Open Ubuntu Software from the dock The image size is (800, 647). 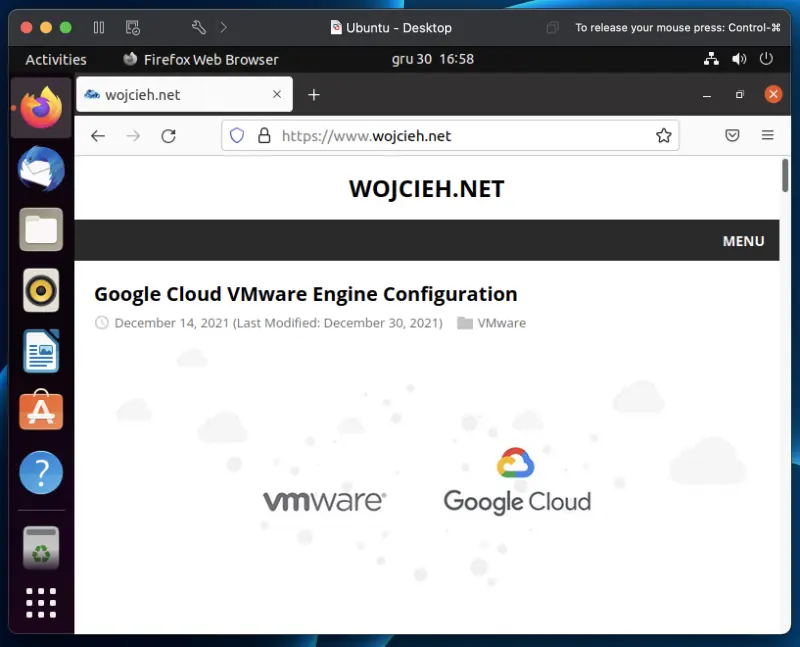[40, 411]
